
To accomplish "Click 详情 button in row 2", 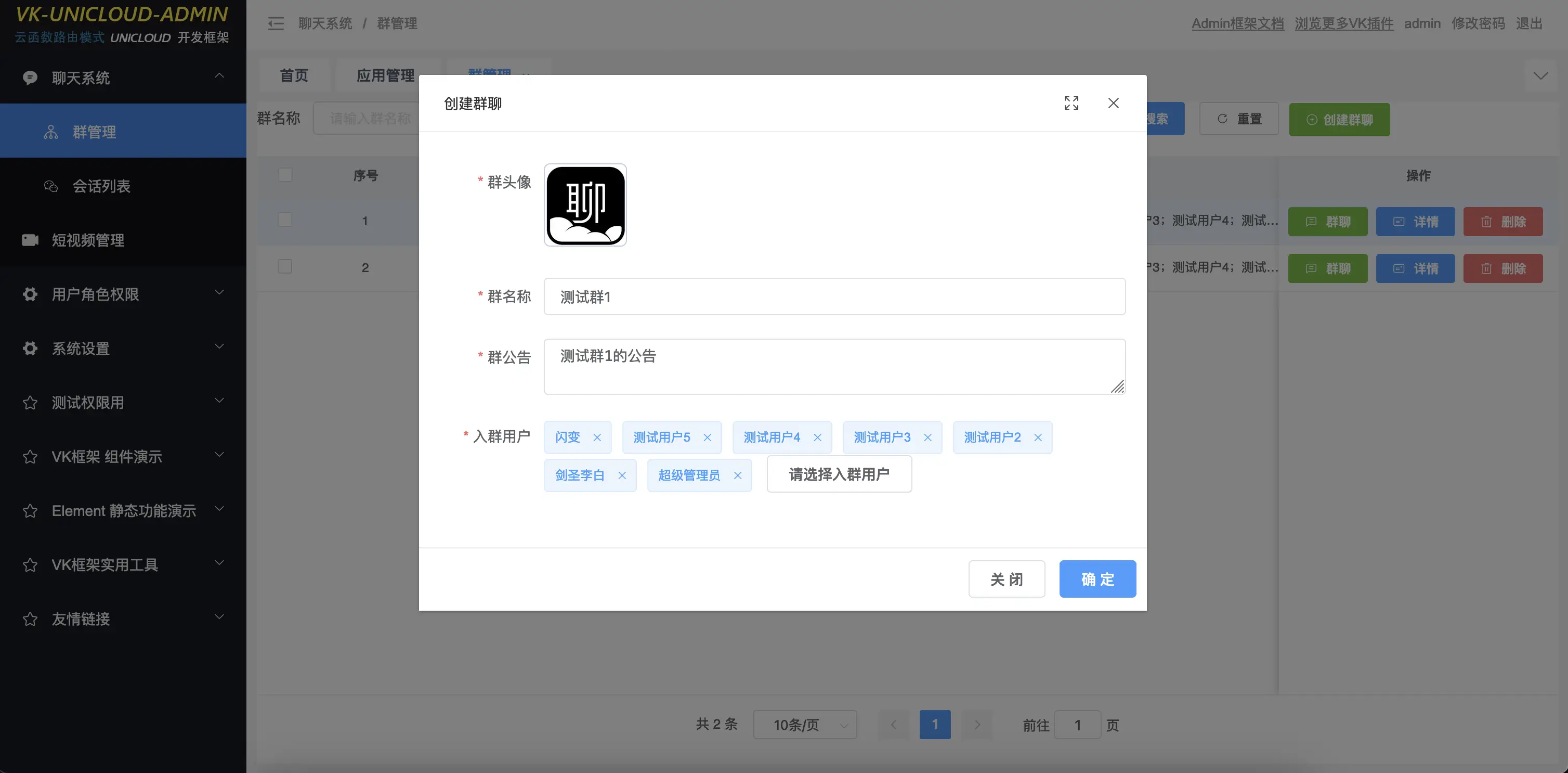I will click(1415, 268).
